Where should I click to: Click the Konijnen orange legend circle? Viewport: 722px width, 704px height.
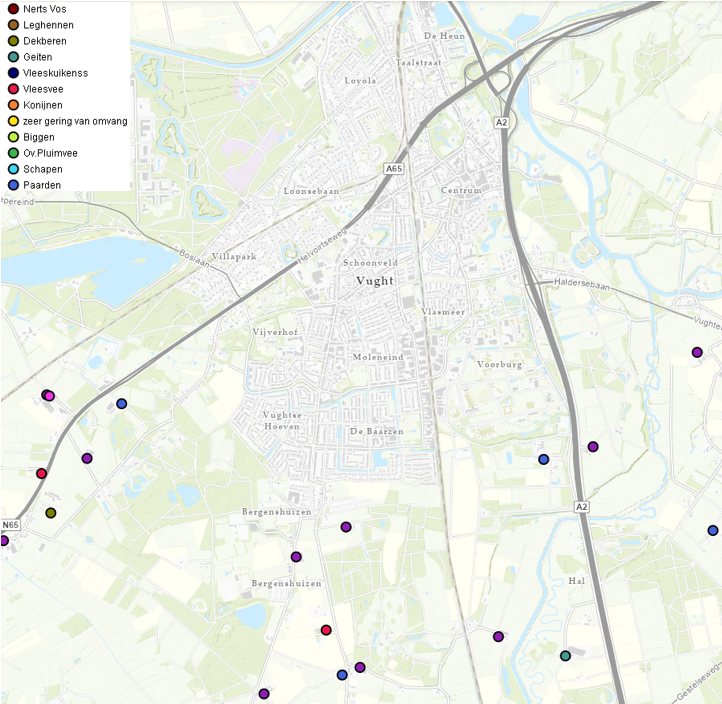point(13,105)
